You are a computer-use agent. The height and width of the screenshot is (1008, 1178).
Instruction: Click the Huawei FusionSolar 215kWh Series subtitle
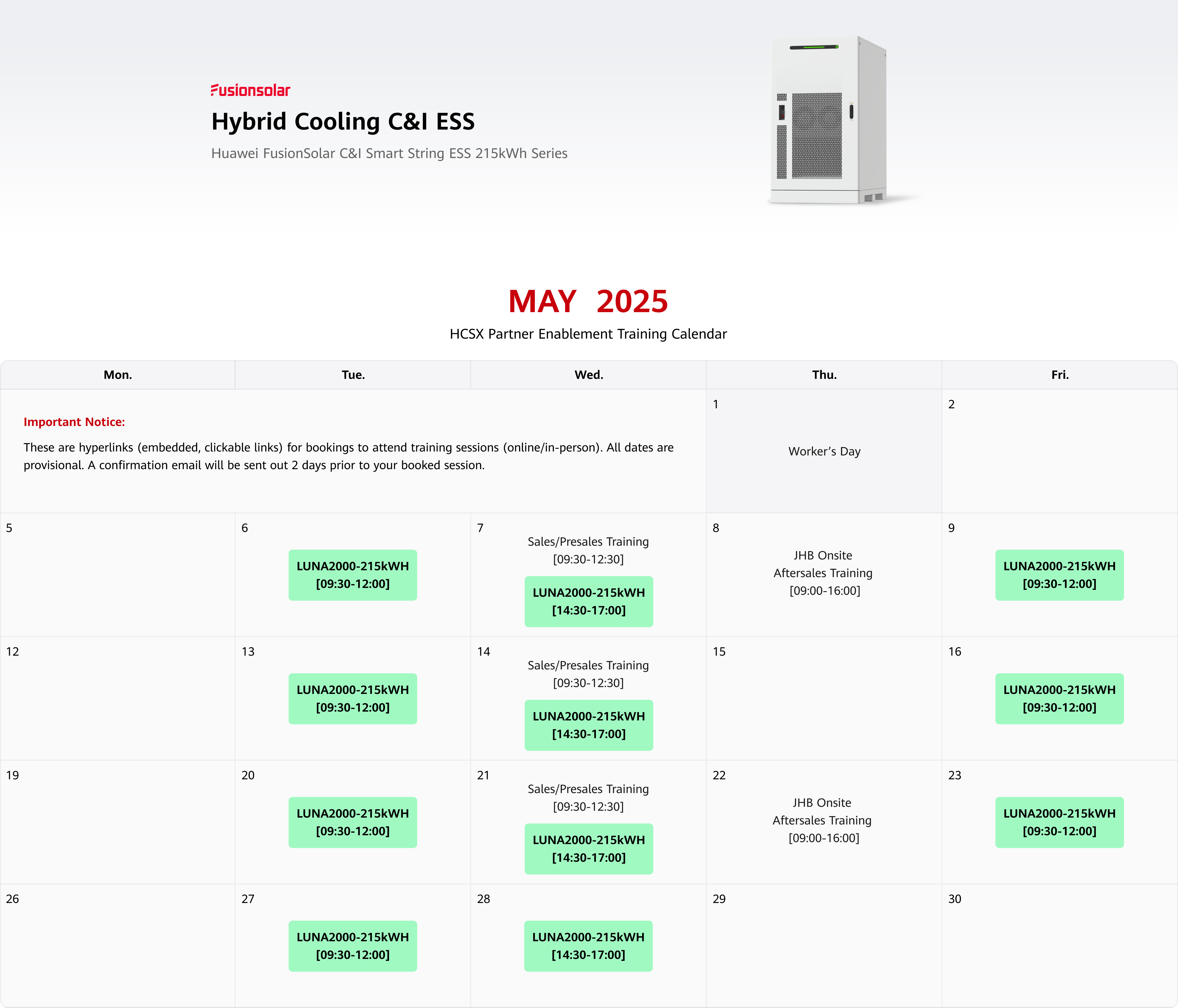point(389,154)
